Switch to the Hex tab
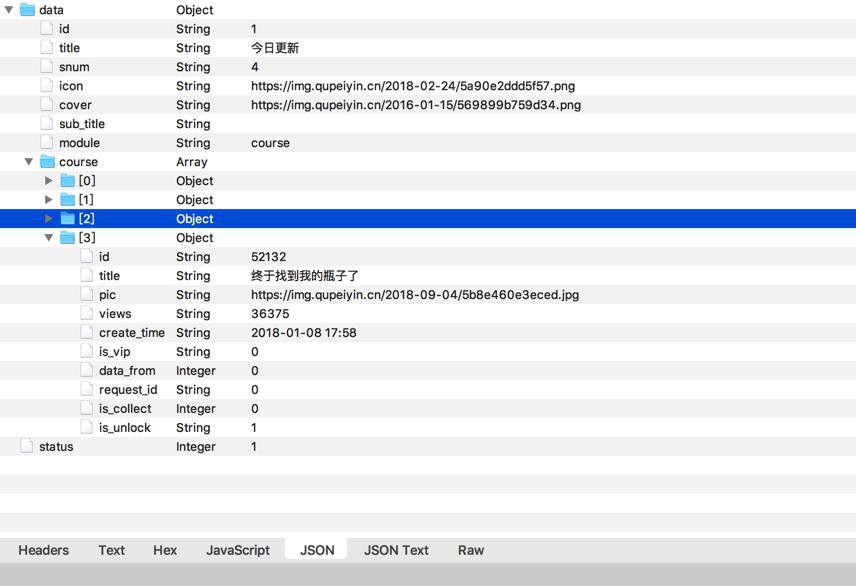 pyautogui.click(x=165, y=550)
